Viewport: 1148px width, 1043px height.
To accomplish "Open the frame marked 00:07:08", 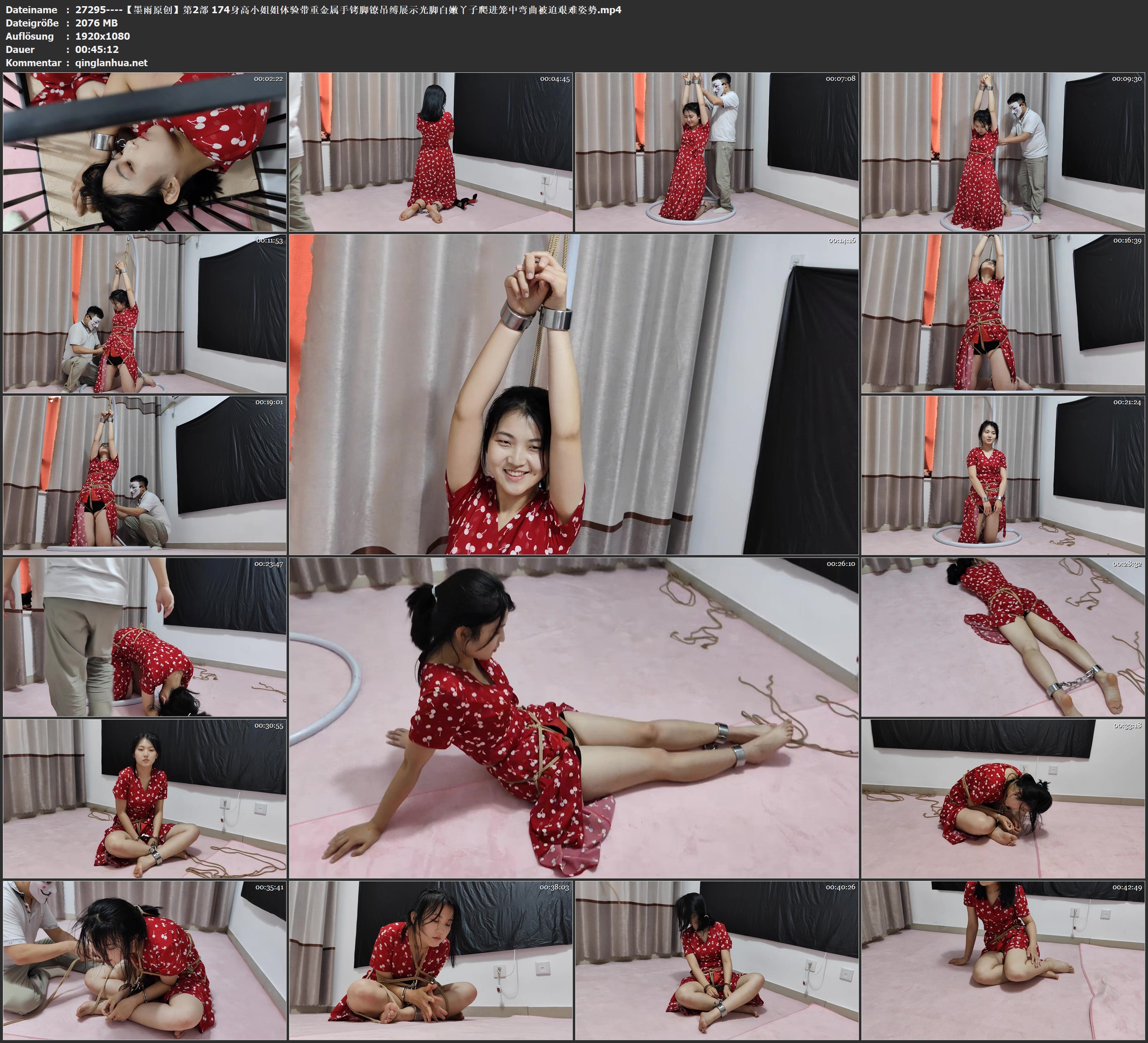I will tap(717, 152).
